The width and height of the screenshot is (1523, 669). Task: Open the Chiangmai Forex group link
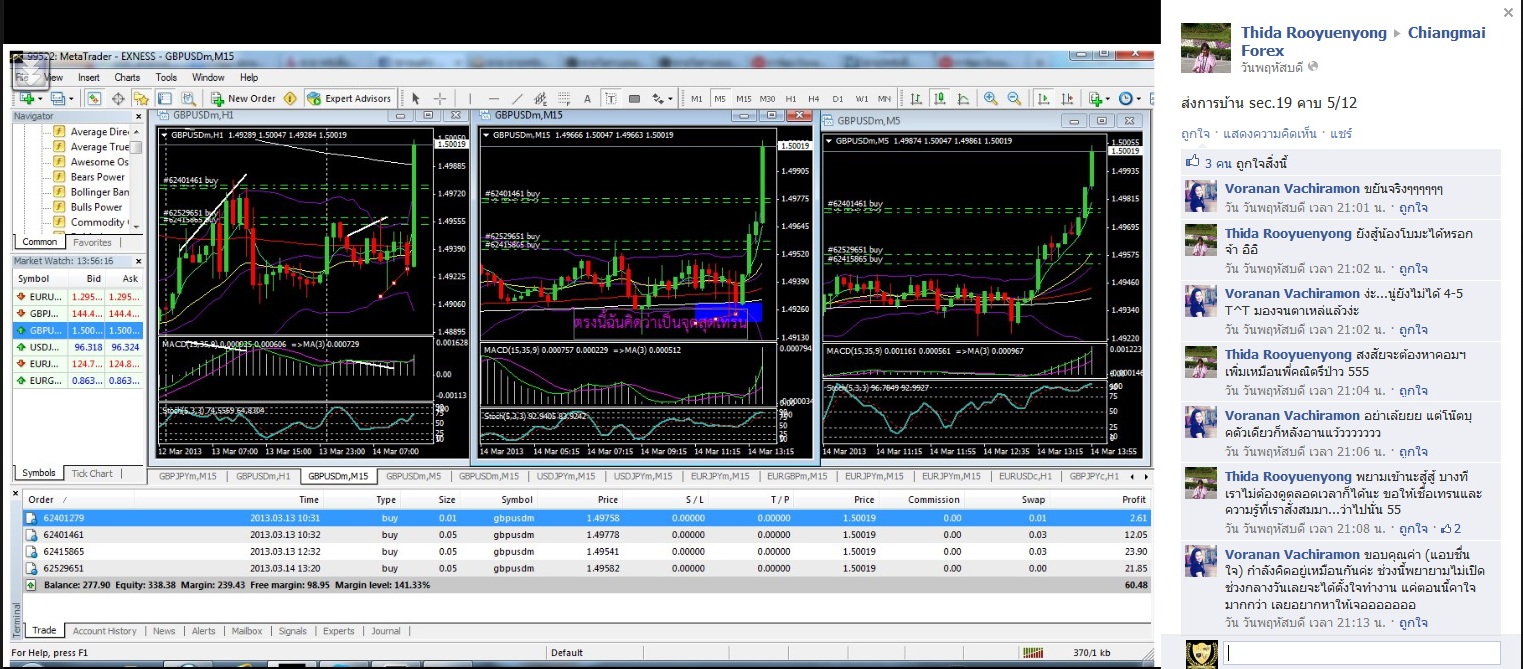click(1364, 41)
